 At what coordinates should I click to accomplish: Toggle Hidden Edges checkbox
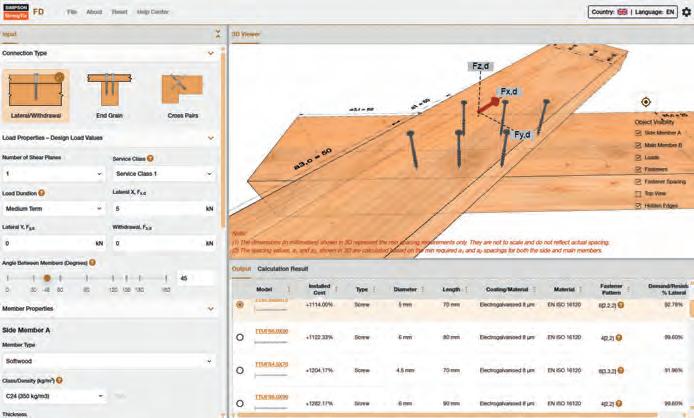point(638,205)
